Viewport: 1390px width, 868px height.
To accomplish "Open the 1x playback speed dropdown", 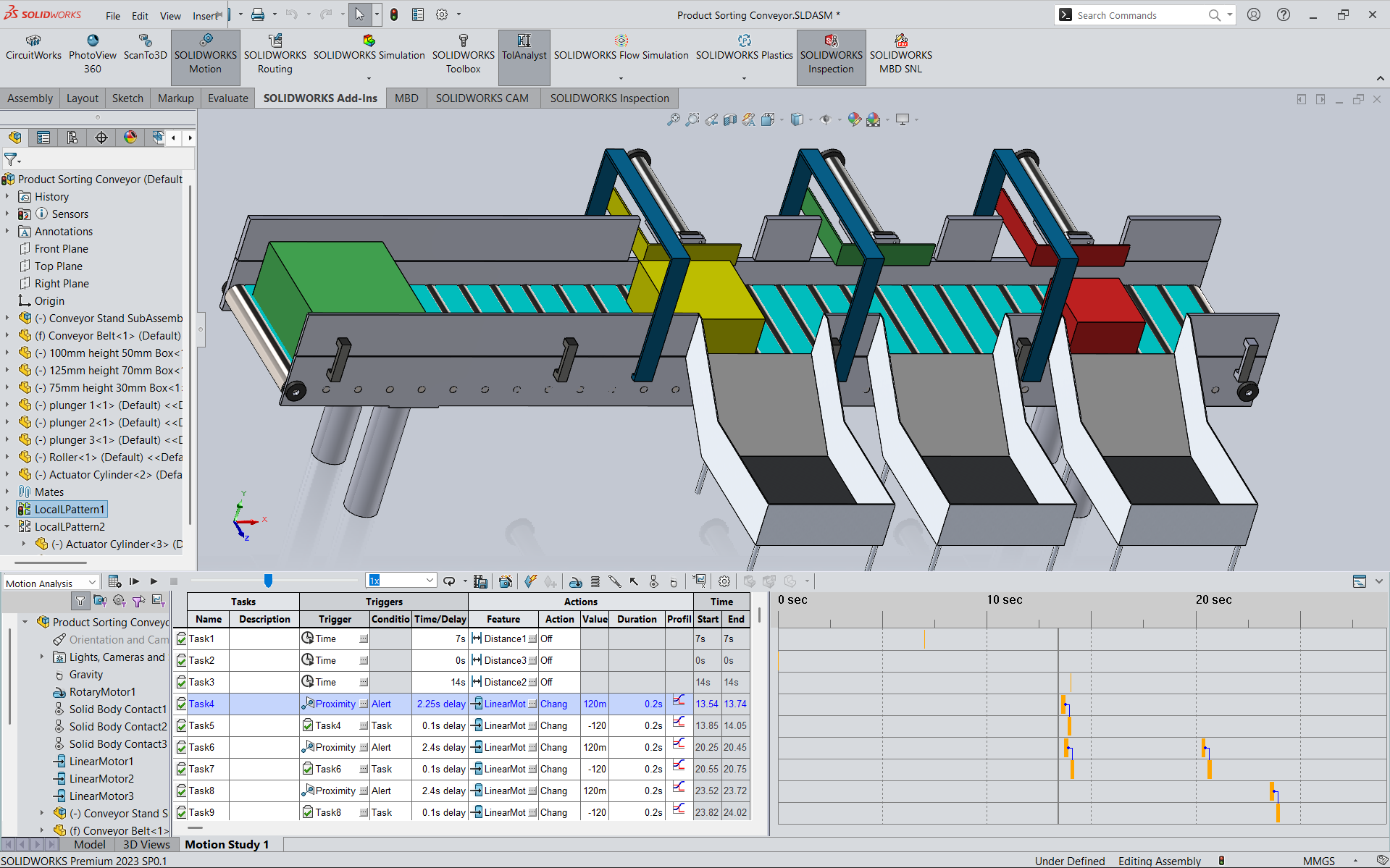I will point(430,581).
